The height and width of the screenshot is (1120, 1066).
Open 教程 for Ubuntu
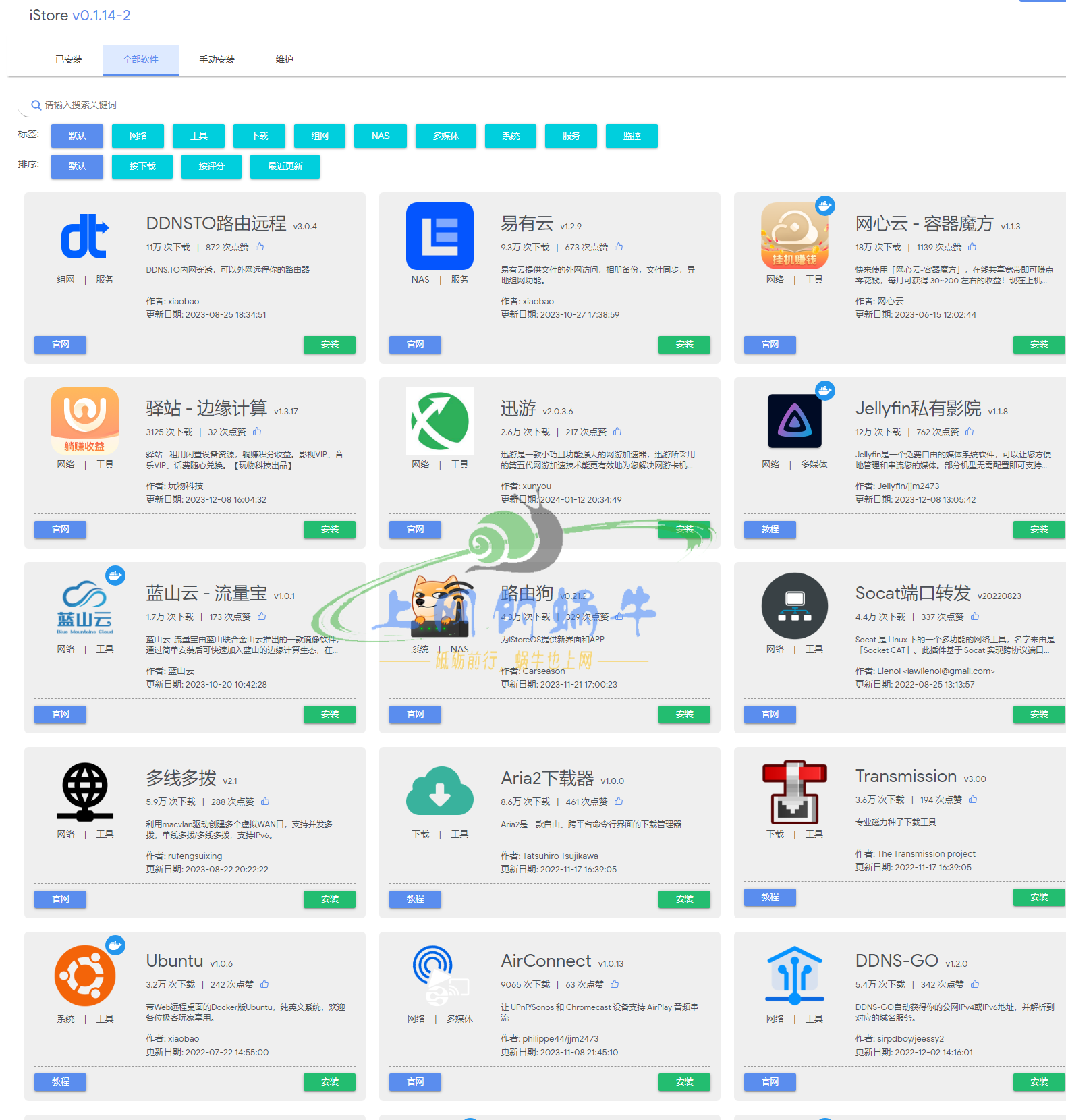pos(61,1082)
